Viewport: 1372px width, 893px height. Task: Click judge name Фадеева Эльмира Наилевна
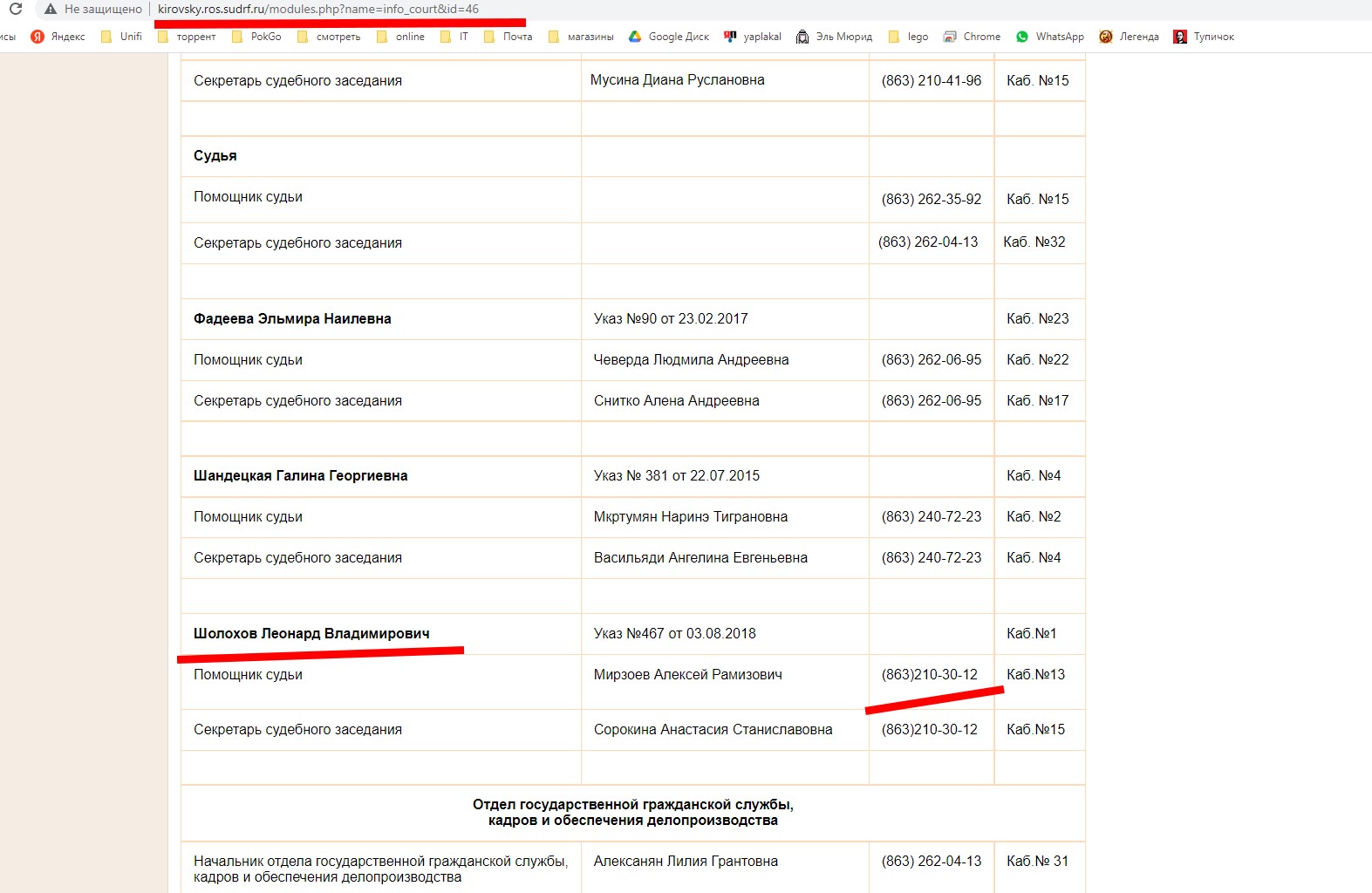pos(292,318)
